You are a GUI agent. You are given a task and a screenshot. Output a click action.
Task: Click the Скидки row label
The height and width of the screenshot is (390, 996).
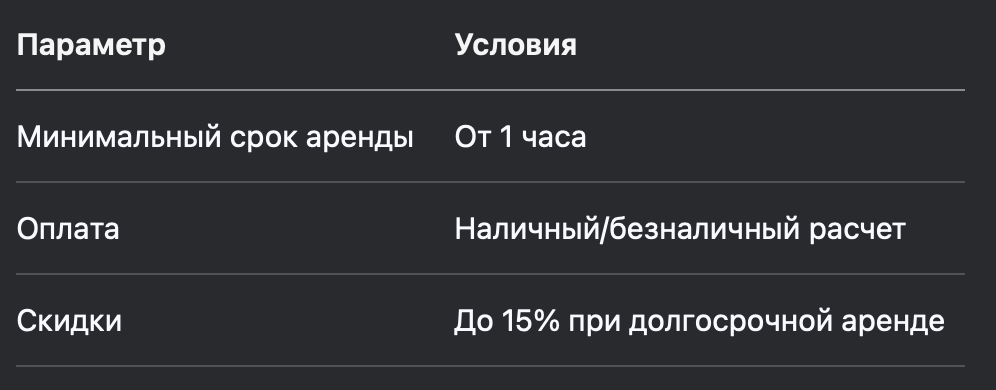click(x=69, y=321)
